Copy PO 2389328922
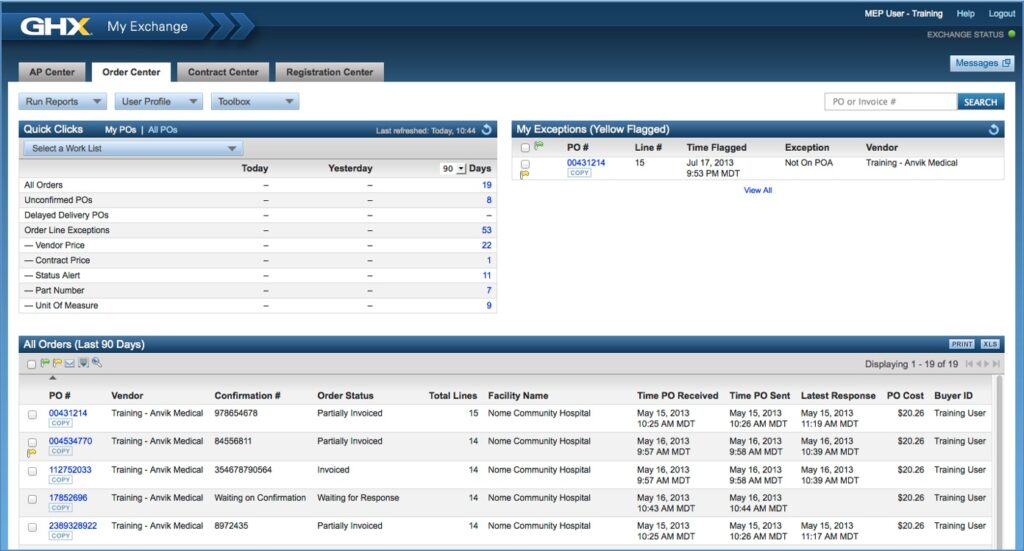Image resolution: width=1024 pixels, height=551 pixels. [x=61, y=536]
